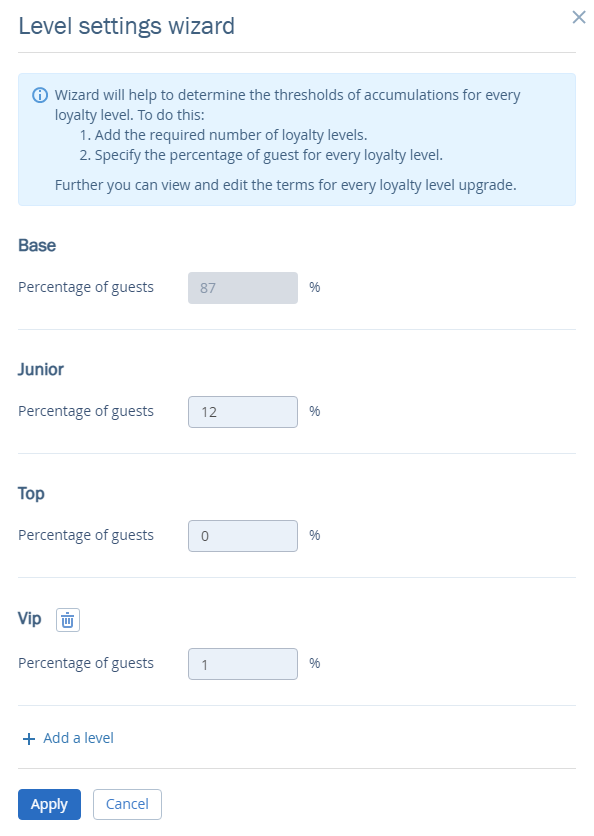Focus the Junior percentage field showing 12
The image size is (594, 836).
tap(243, 412)
